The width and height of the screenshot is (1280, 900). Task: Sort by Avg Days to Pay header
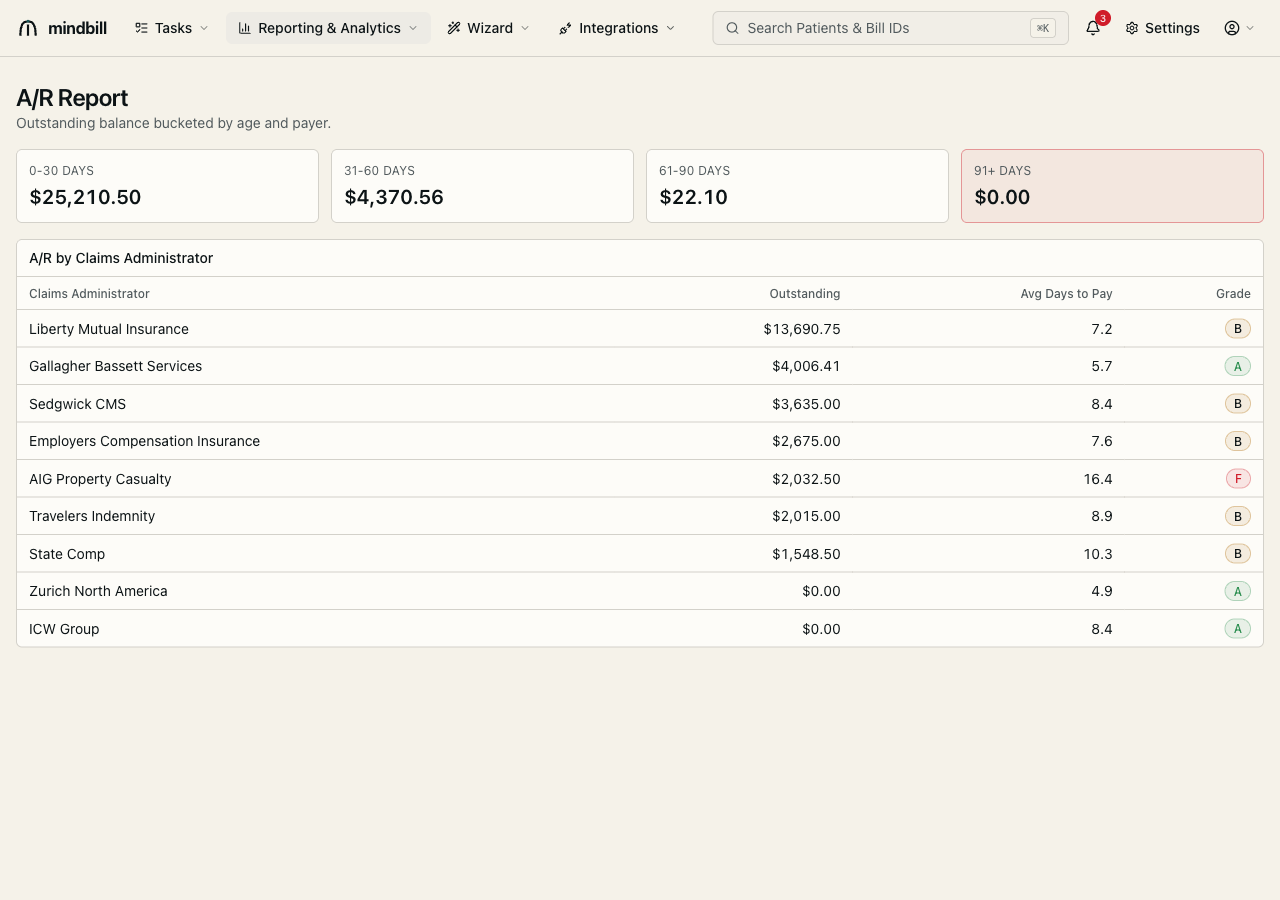click(1066, 294)
